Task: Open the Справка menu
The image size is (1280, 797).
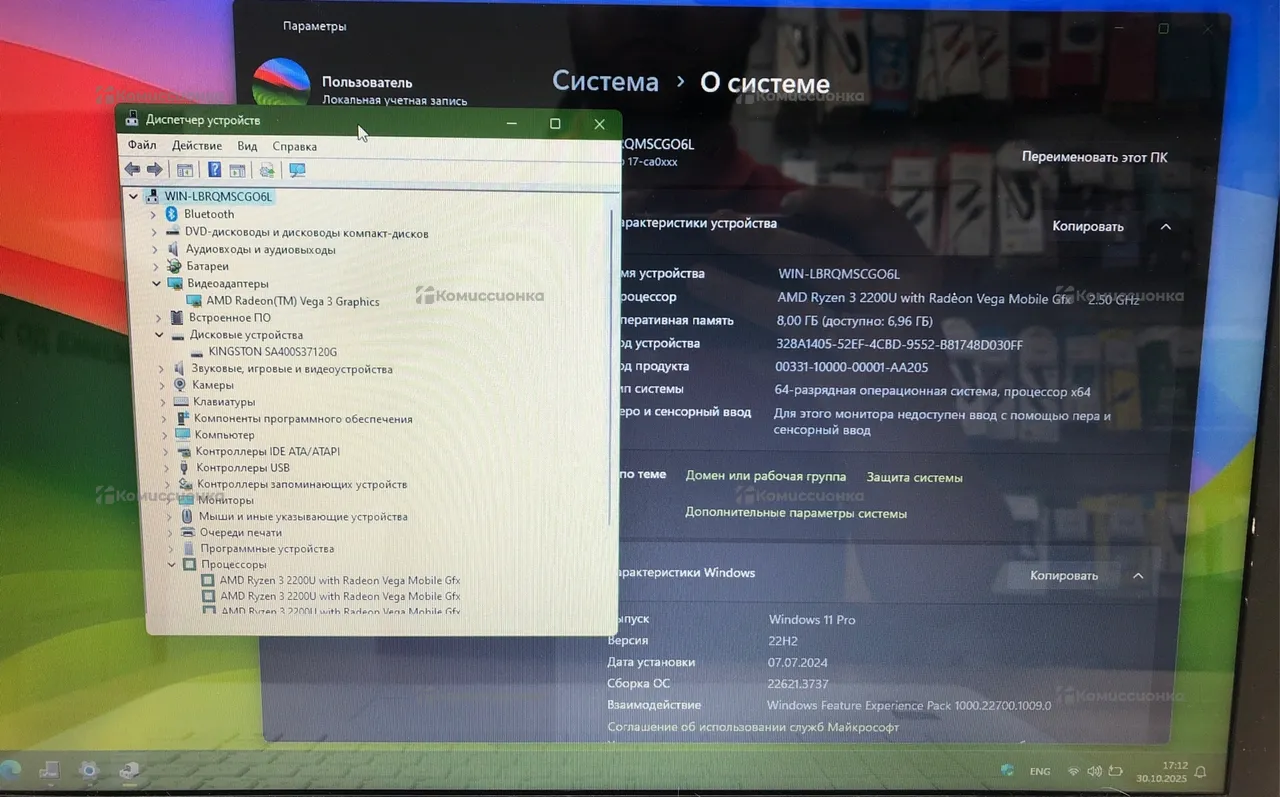Action: pos(294,146)
